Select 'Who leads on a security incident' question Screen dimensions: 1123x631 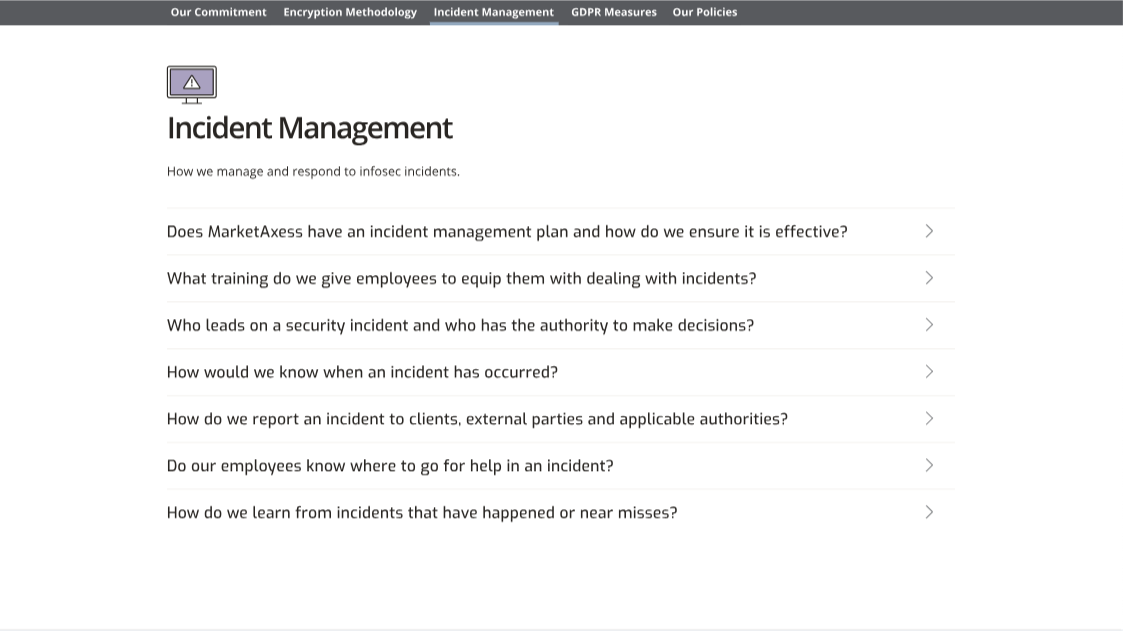pos(460,325)
